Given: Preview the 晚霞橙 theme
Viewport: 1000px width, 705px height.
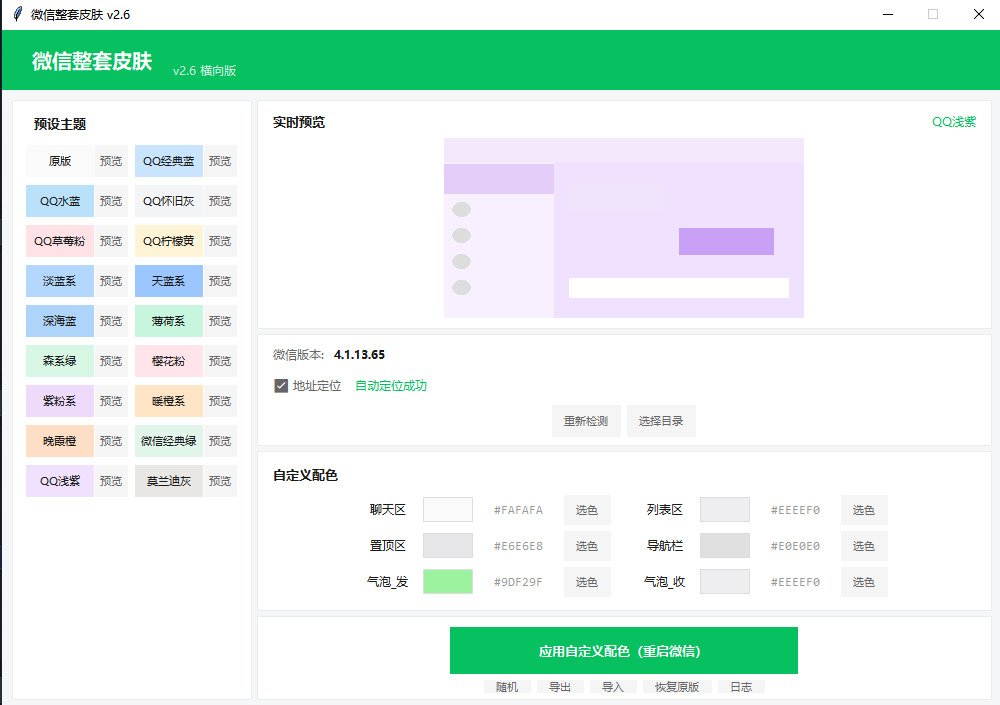Looking at the screenshot, I should (x=111, y=441).
